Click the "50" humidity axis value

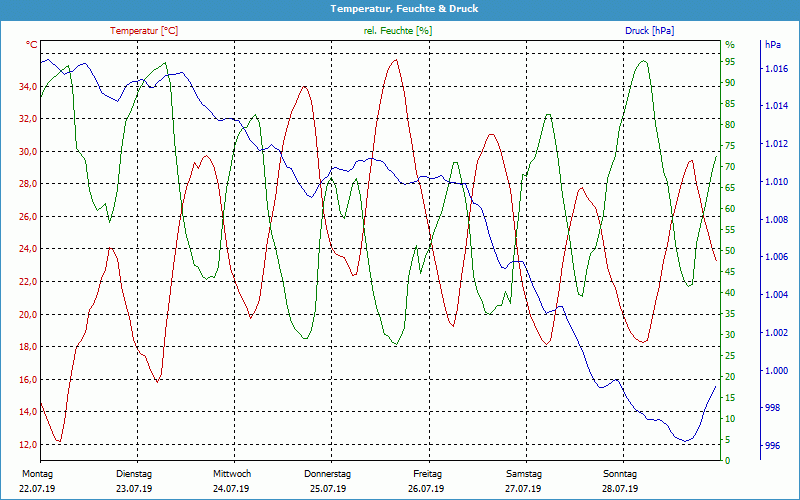coord(730,252)
